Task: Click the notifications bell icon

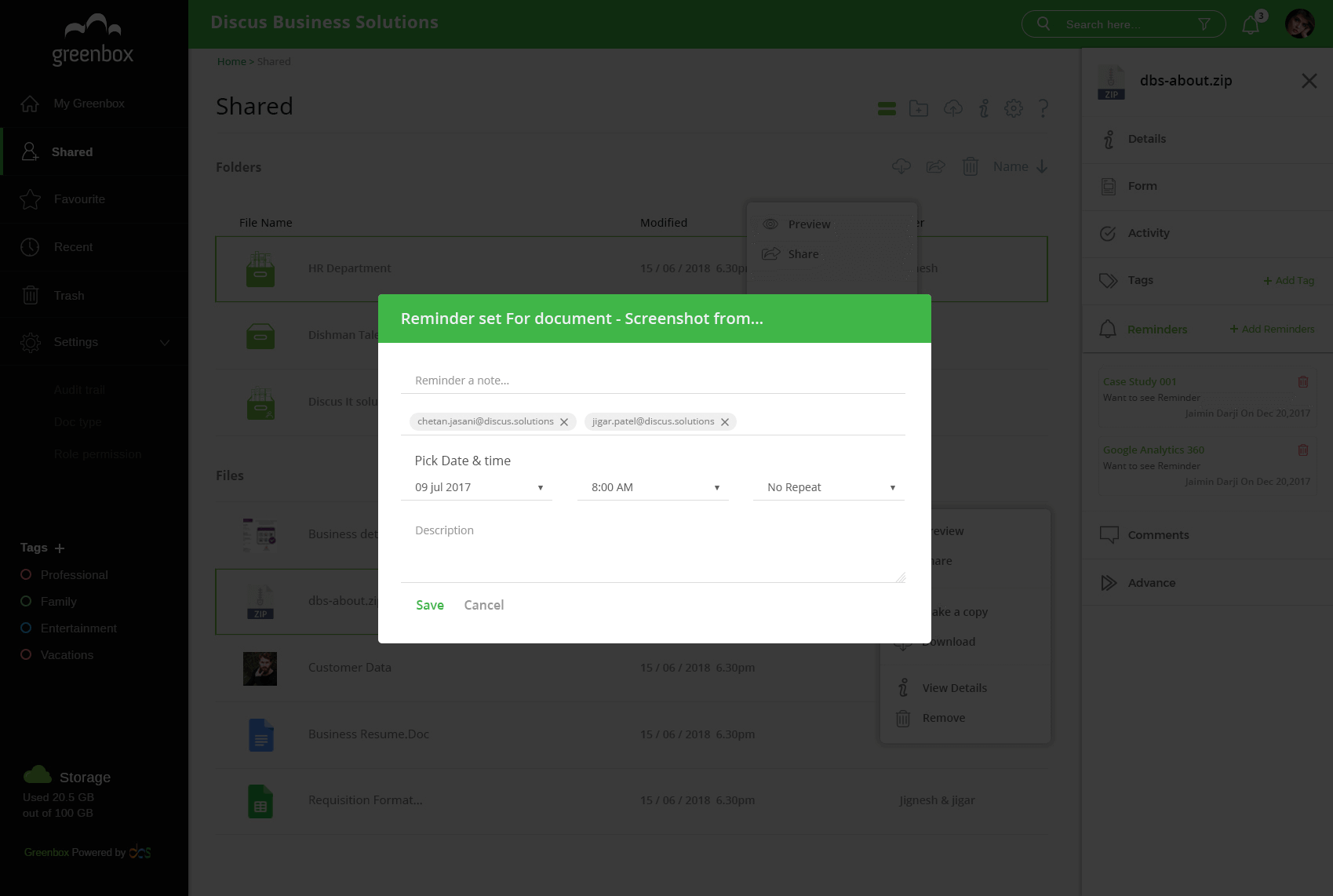Action: coord(1251,25)
